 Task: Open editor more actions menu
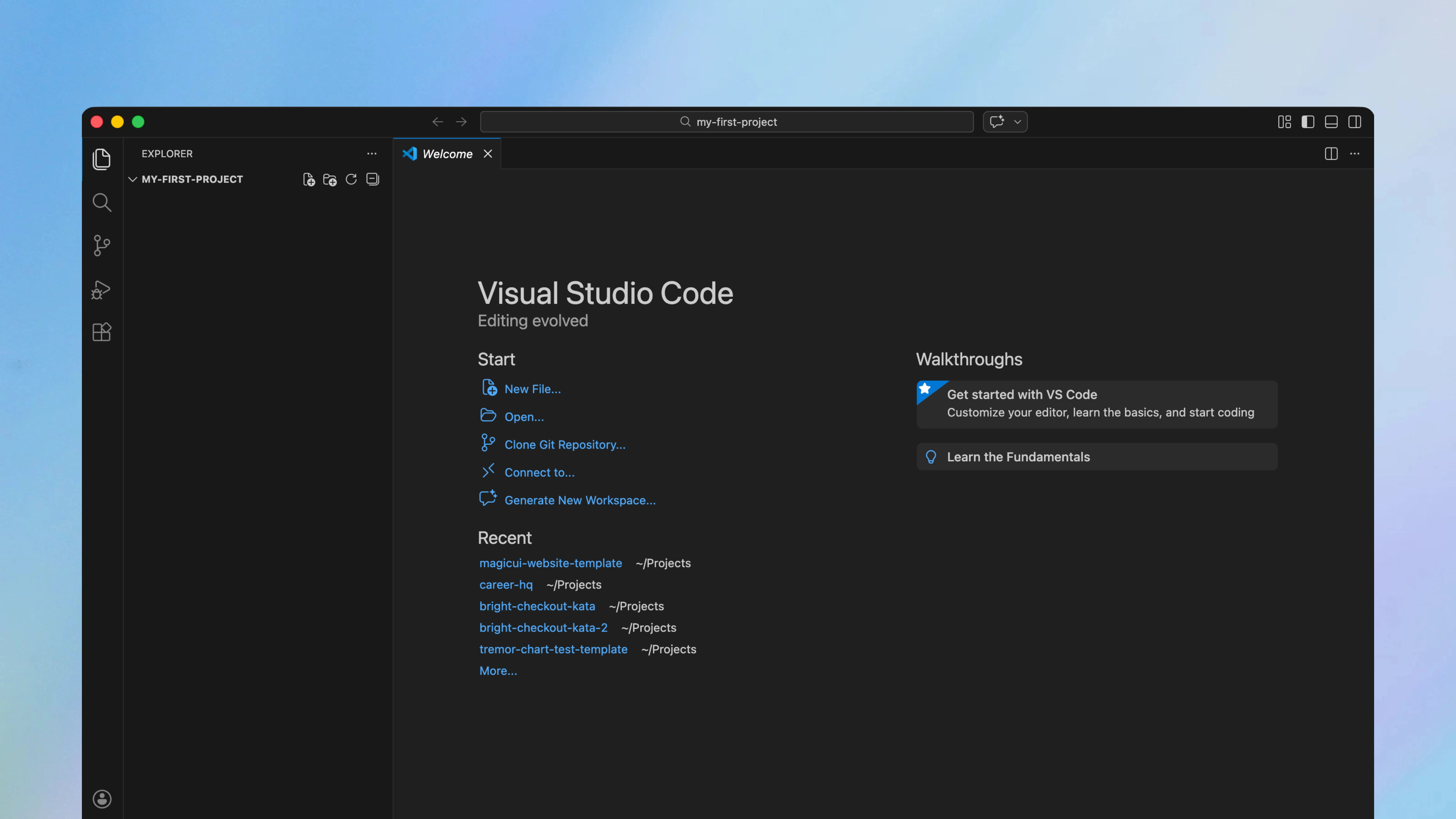[x=1355, y=154]
